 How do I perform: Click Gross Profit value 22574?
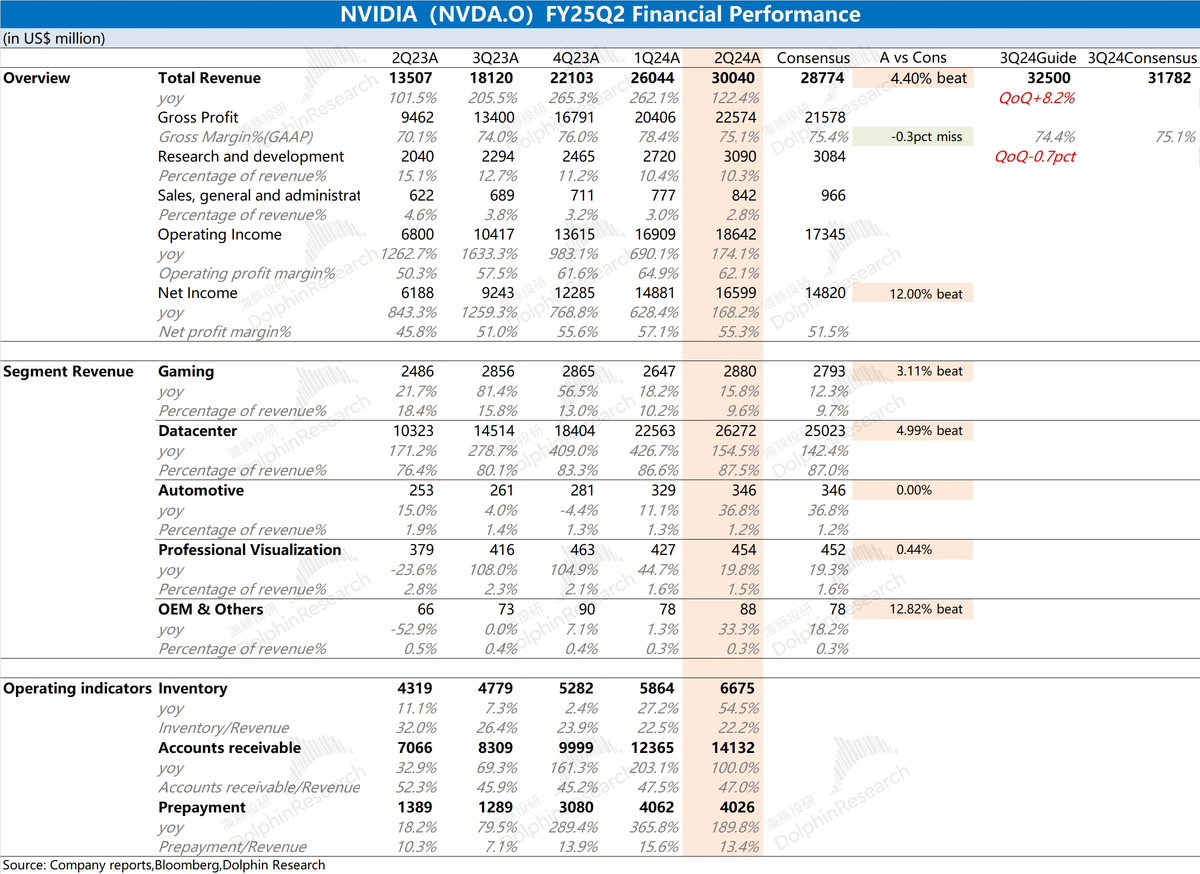pyautogui.click(x=736, y=117)
